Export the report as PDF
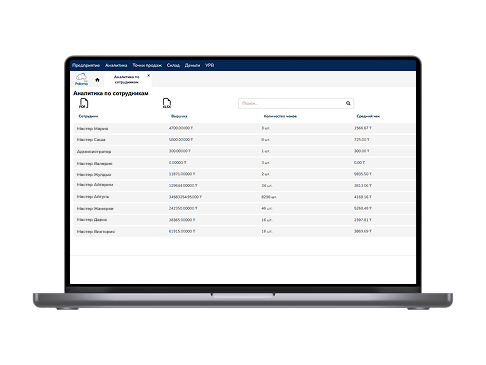 83,103
